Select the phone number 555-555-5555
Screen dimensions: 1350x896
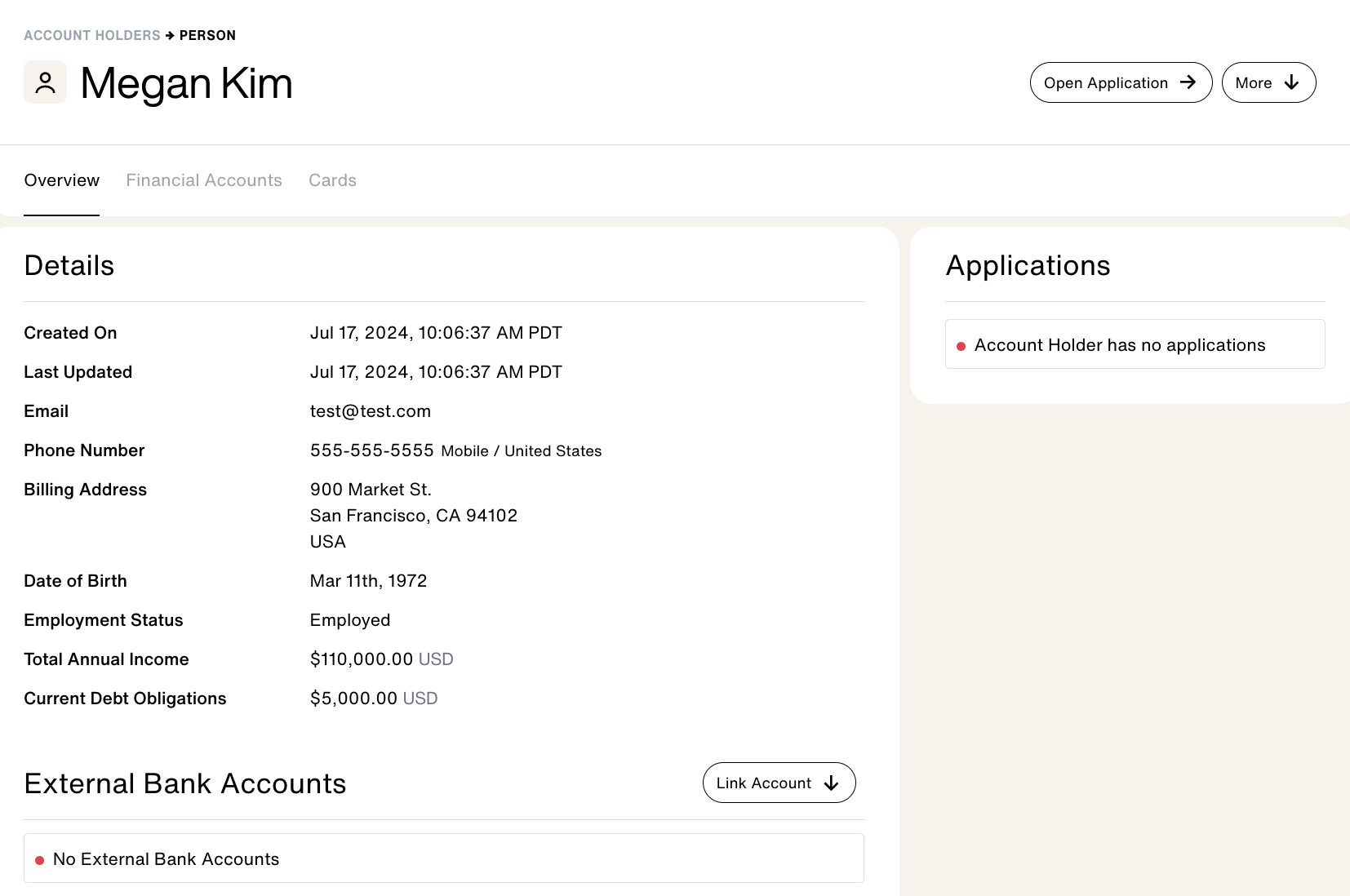371,450
